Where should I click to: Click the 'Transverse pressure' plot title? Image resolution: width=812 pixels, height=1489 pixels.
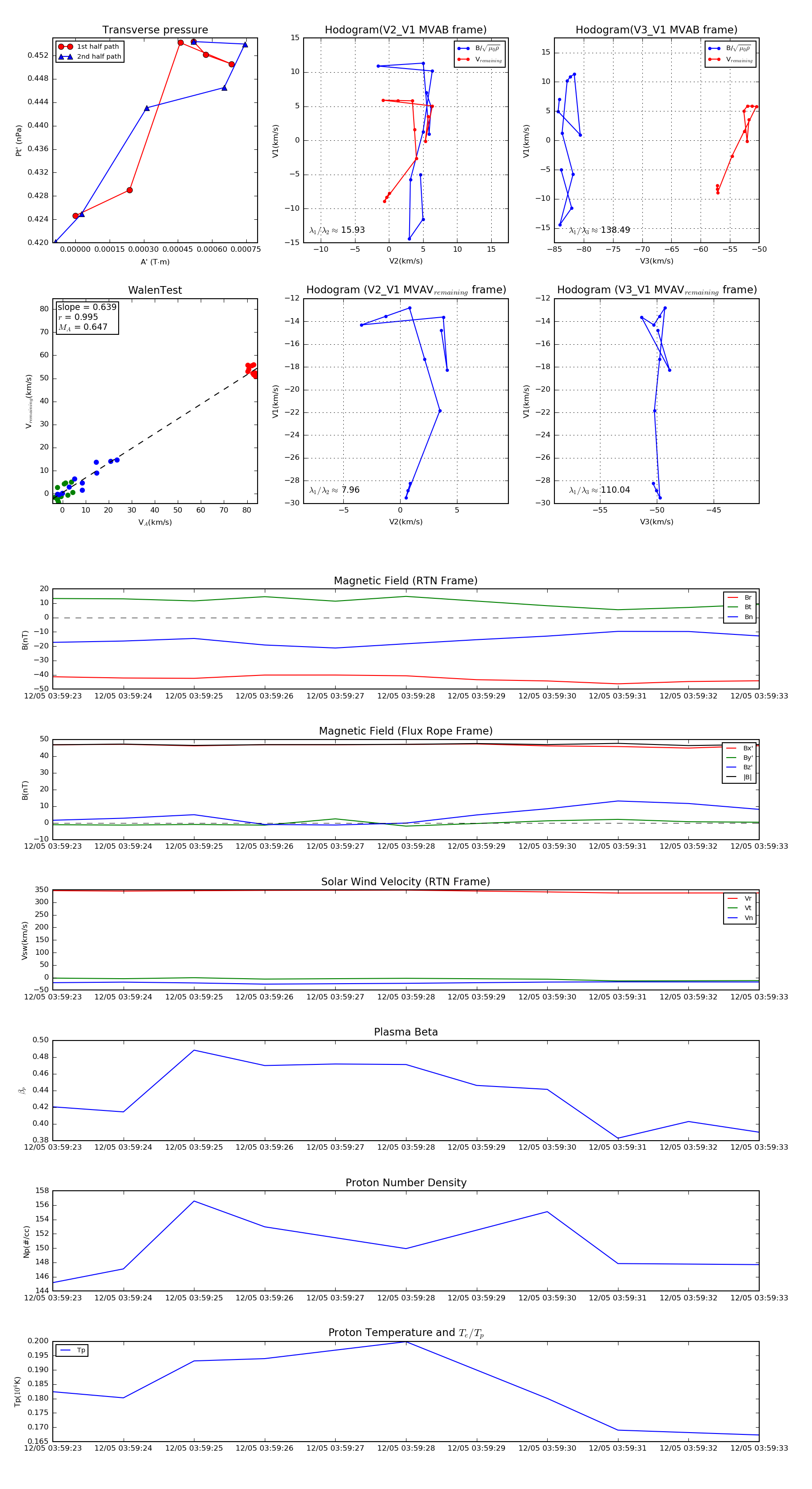tap(155, 30)
